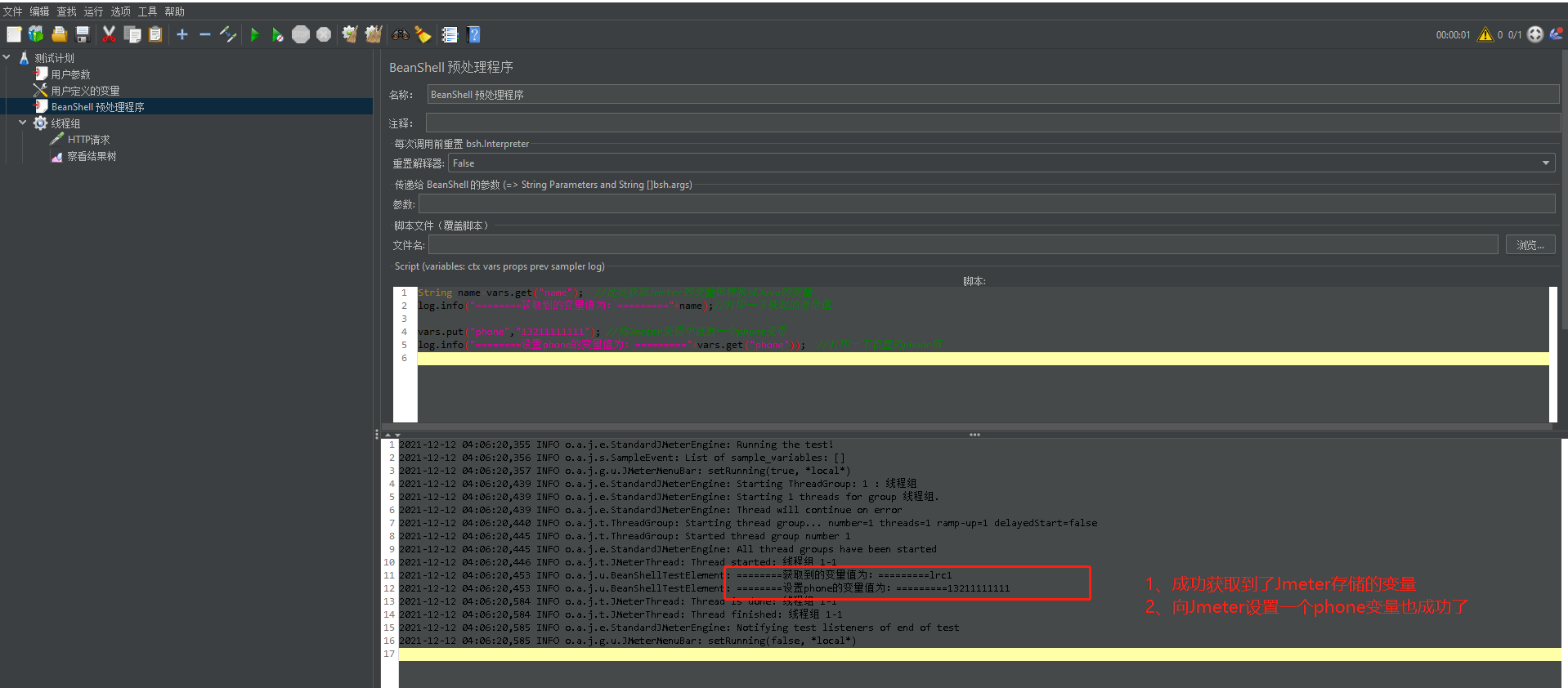Open the 选项 menu
The height and width of the screenshot is (688, 1568).
click(x=121, y=11)
